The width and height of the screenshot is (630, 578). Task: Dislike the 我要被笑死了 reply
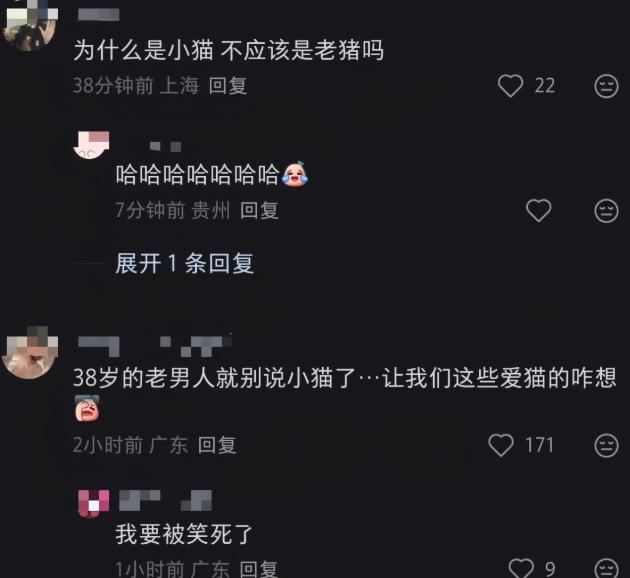[606, 568]
